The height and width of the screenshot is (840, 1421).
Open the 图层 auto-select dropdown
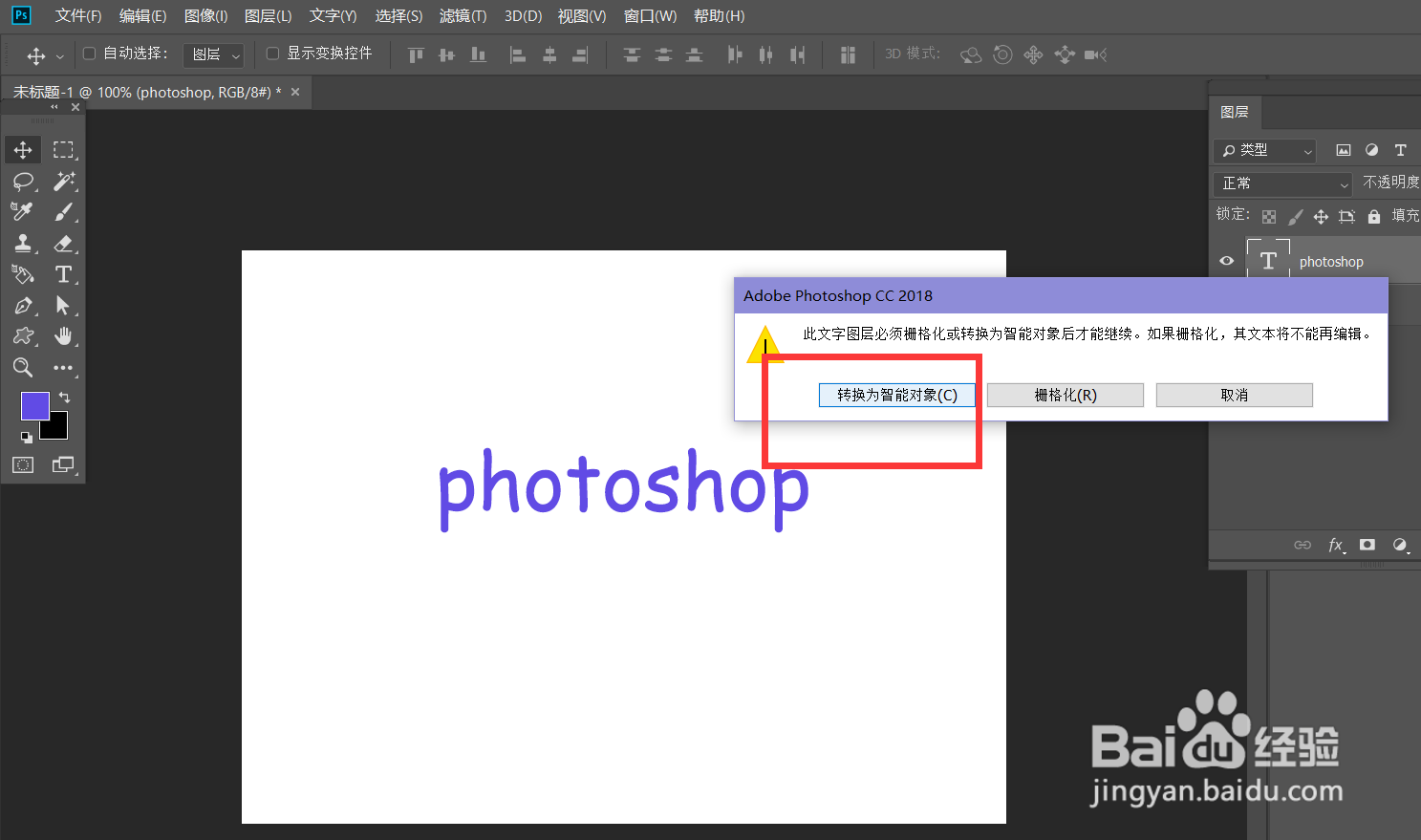tap(213, 54)
